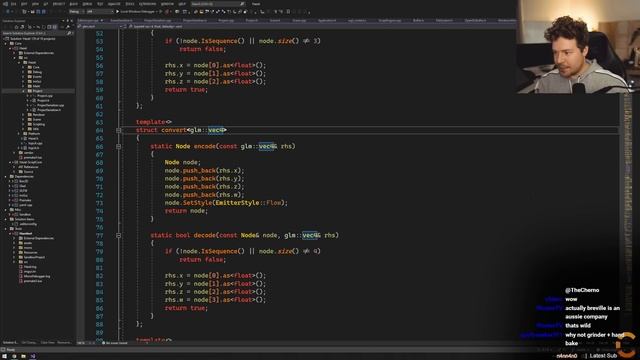640x360 pixels.
Task: Click the editor horizontal scrollbar
Action: (x=327, y=343)
